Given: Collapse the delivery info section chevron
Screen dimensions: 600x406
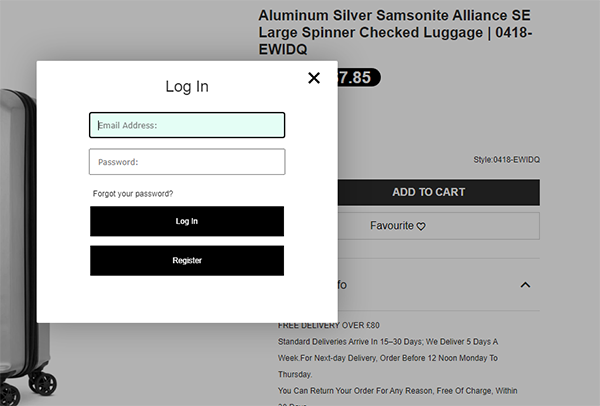Looking at the screenshot, I should [x=525, y=285].
